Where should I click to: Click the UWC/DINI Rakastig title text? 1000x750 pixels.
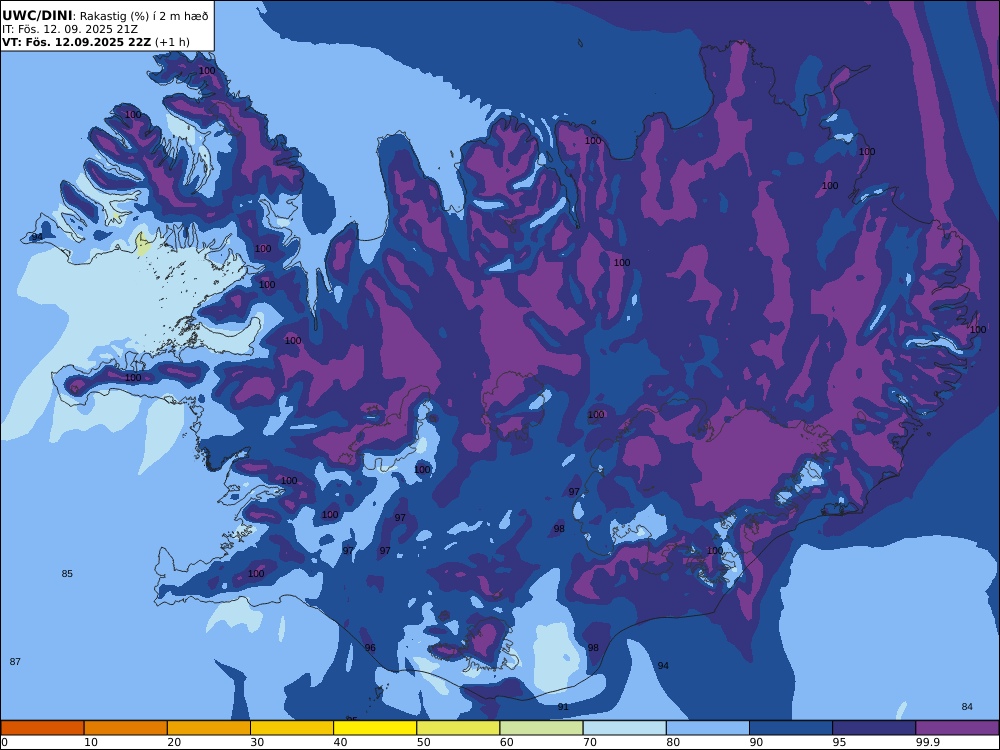pos(105,16)
